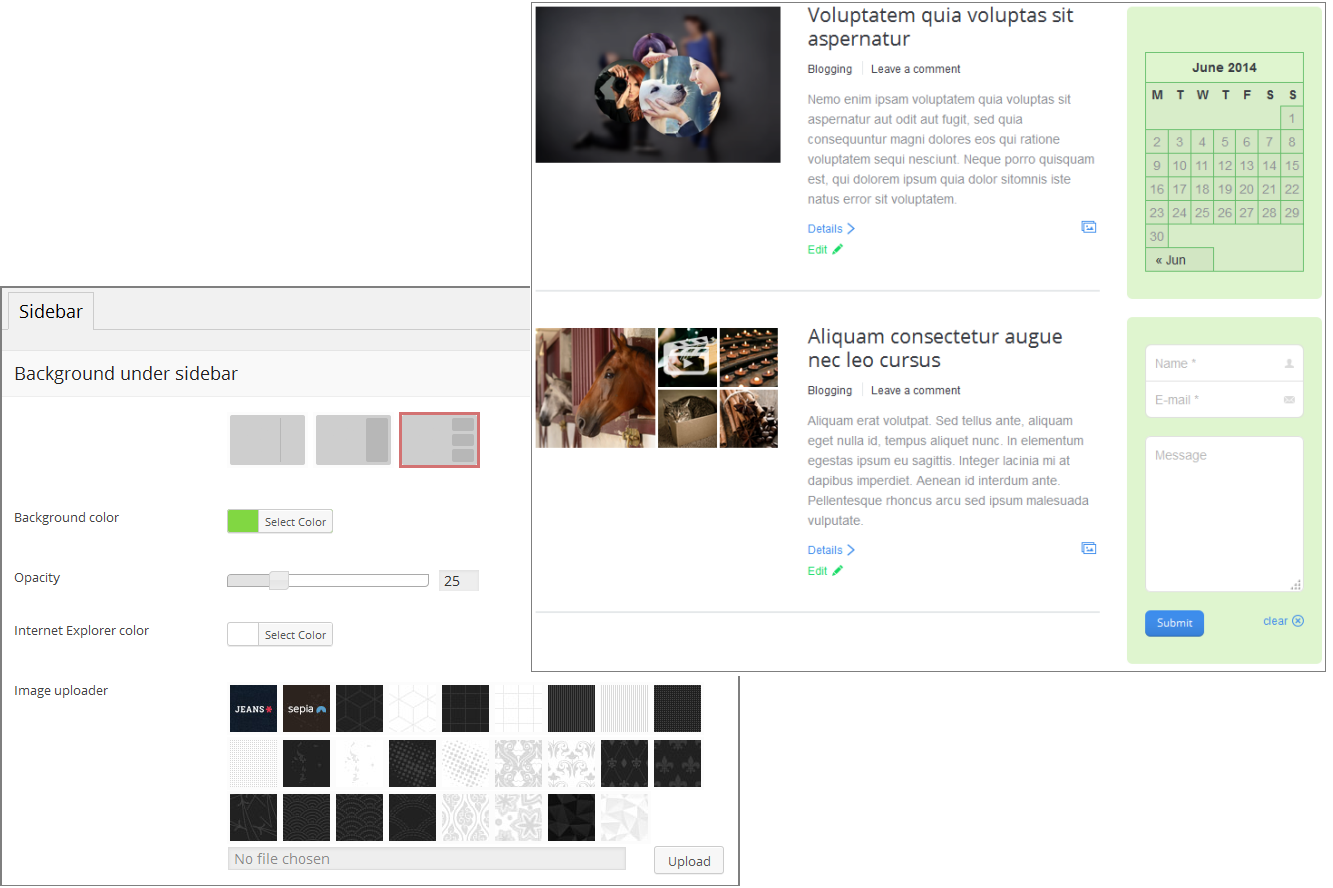This screenshot has height=888, width=1333.
Task: Click gallery icon on second blog post
Action: click(x=1088, y=548)
